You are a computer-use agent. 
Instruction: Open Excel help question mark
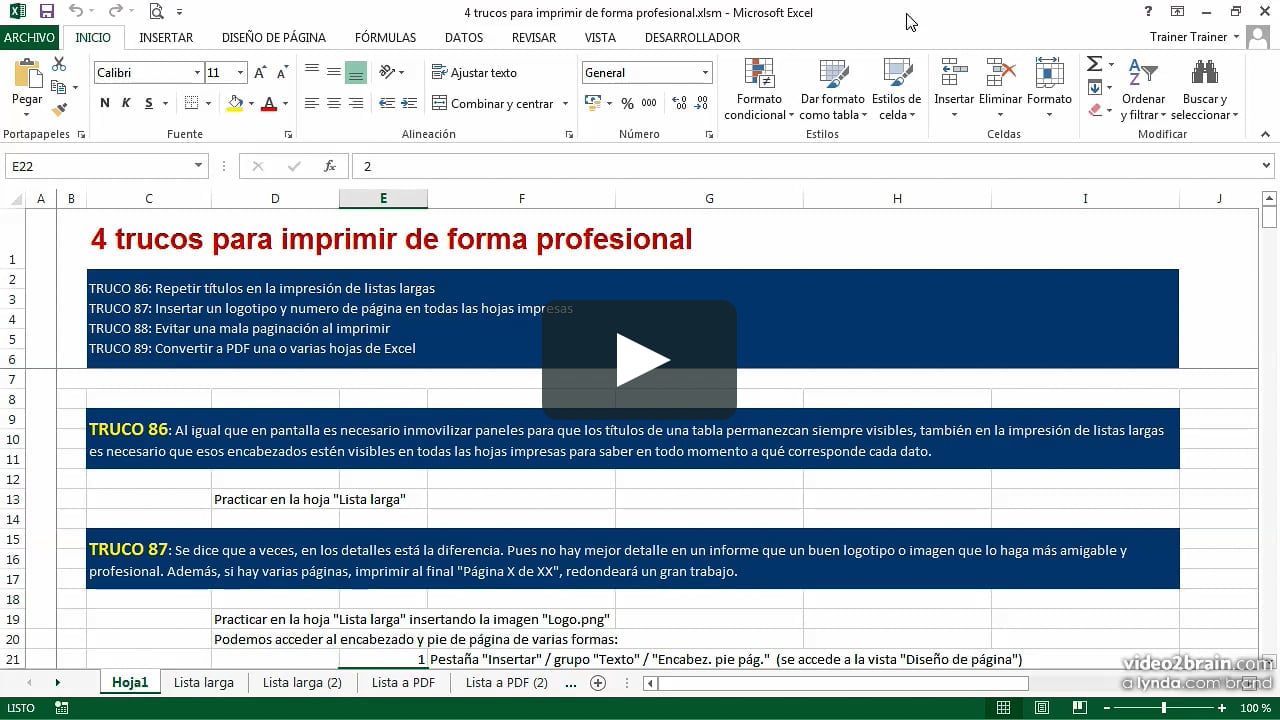coord(1148,12)
